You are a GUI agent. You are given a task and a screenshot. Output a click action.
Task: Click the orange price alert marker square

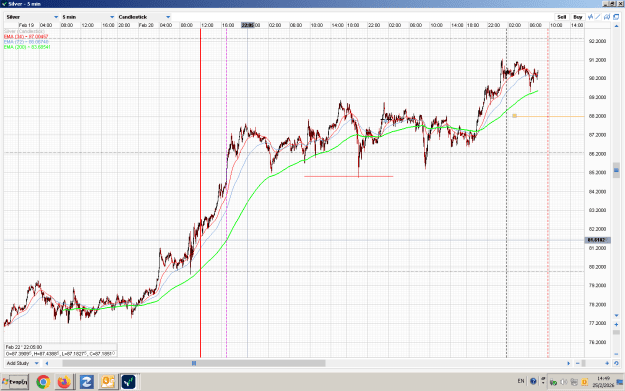pyautogui.click(x=515, y=116)
